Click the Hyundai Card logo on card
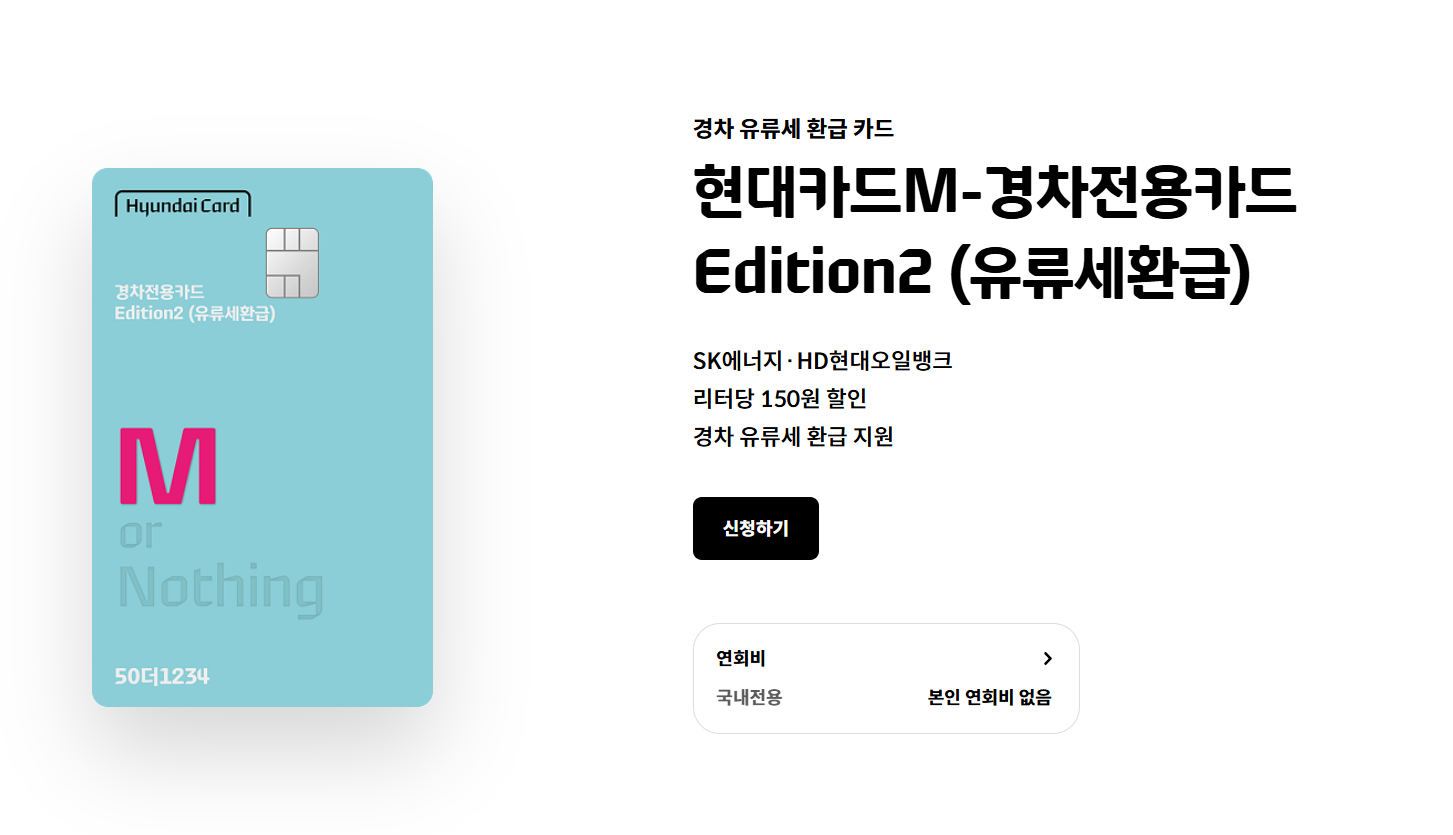The image size is (1453, 835). click(183, 205)
